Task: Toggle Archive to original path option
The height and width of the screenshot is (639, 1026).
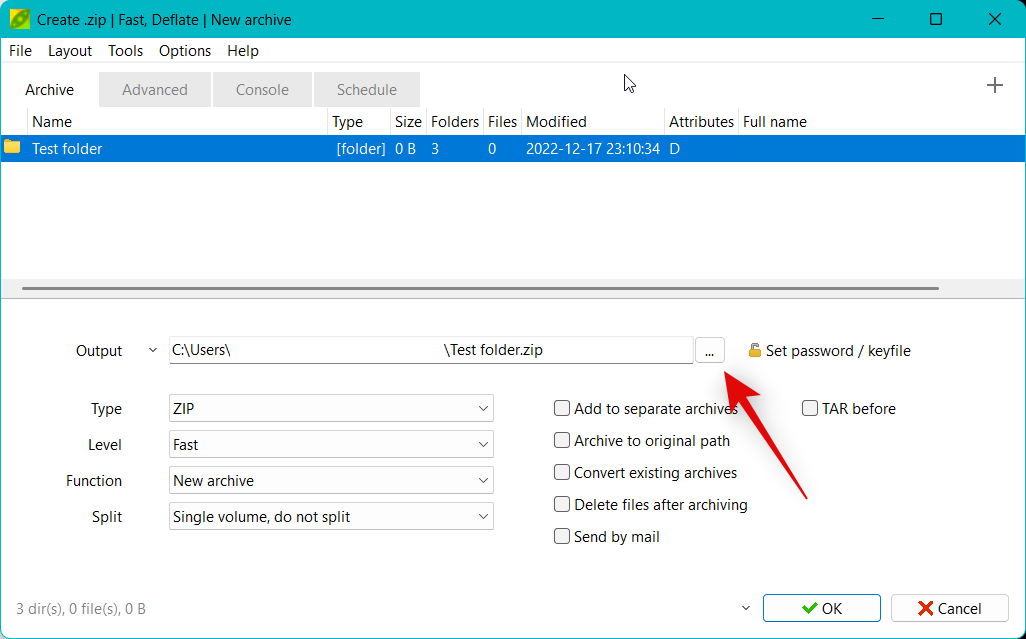Action: tap(562, 441)
